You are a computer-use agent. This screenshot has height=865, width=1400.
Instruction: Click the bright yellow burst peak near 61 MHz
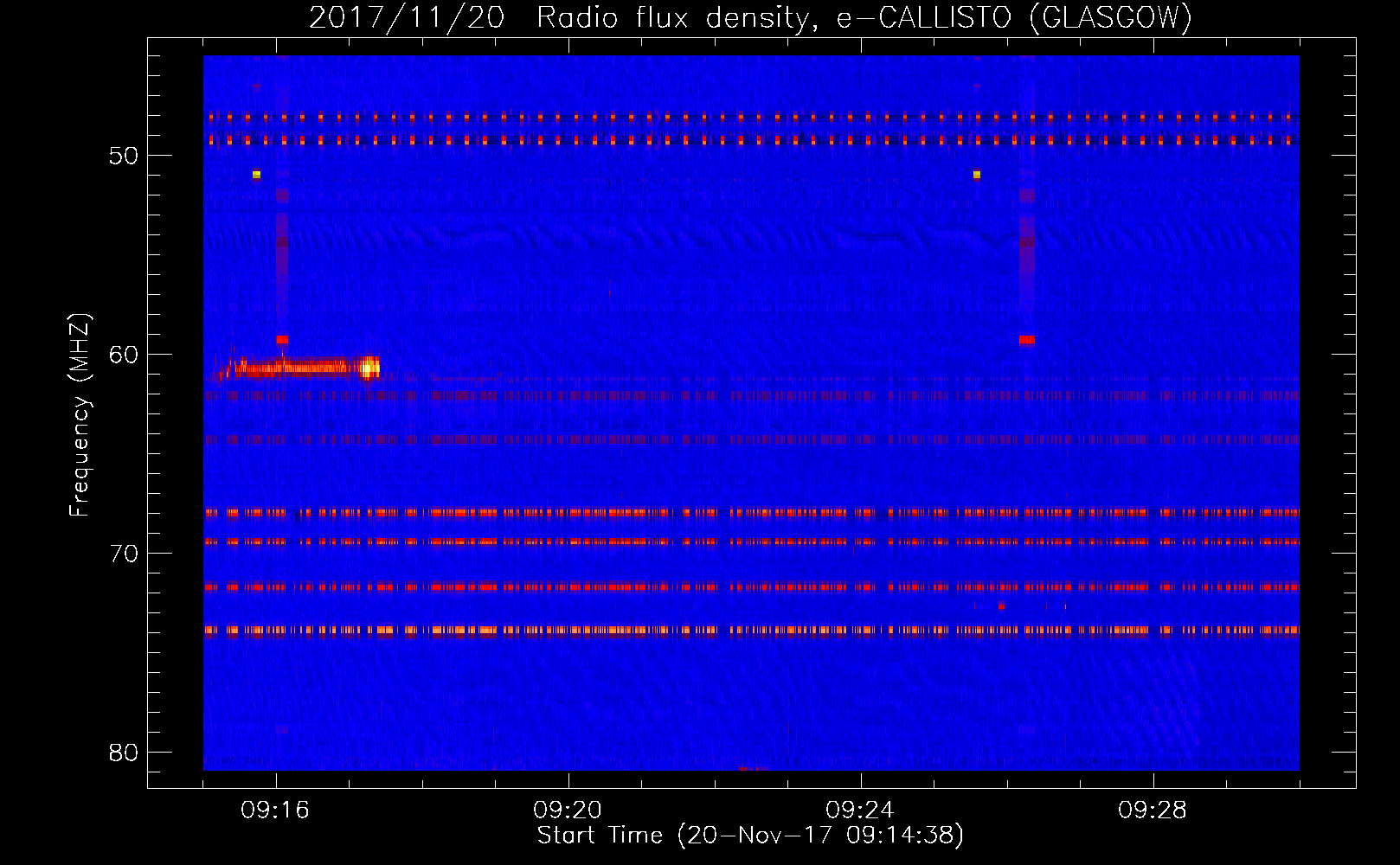(x=369, y=368)
